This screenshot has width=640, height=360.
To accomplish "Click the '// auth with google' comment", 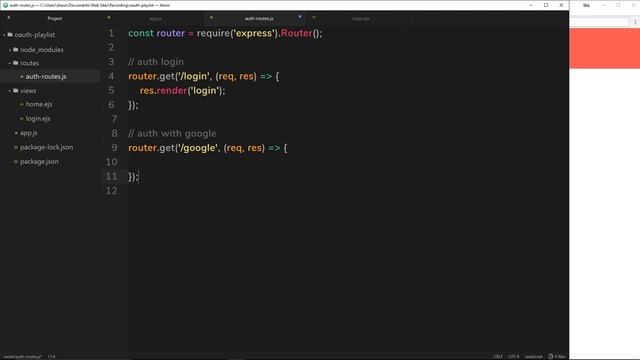I will point(172,134).
